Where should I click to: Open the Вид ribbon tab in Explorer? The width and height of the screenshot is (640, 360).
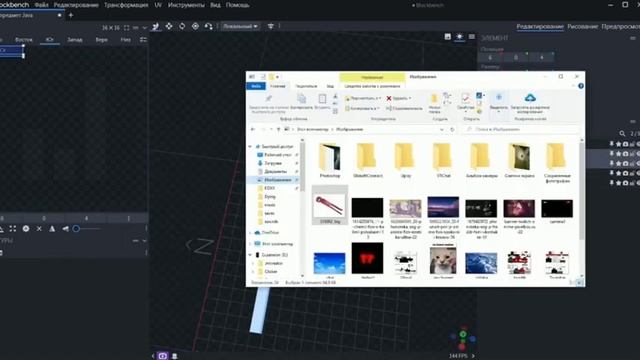[x=330, y=86]
